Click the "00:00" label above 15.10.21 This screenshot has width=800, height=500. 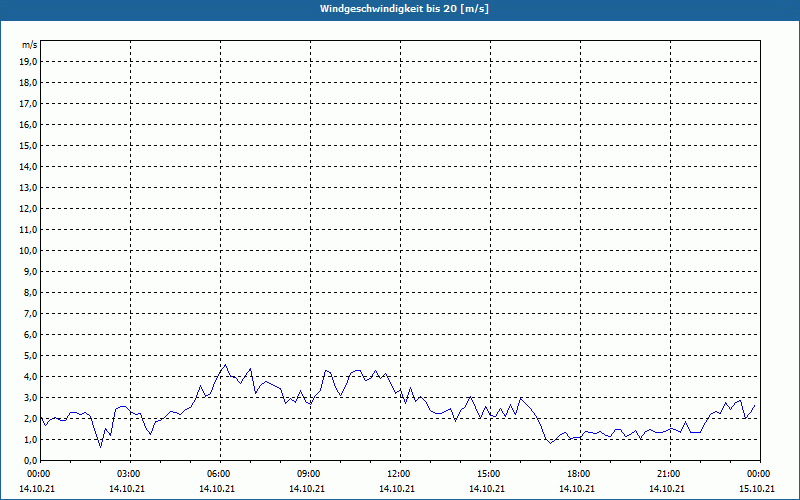[x=760, y=474]
